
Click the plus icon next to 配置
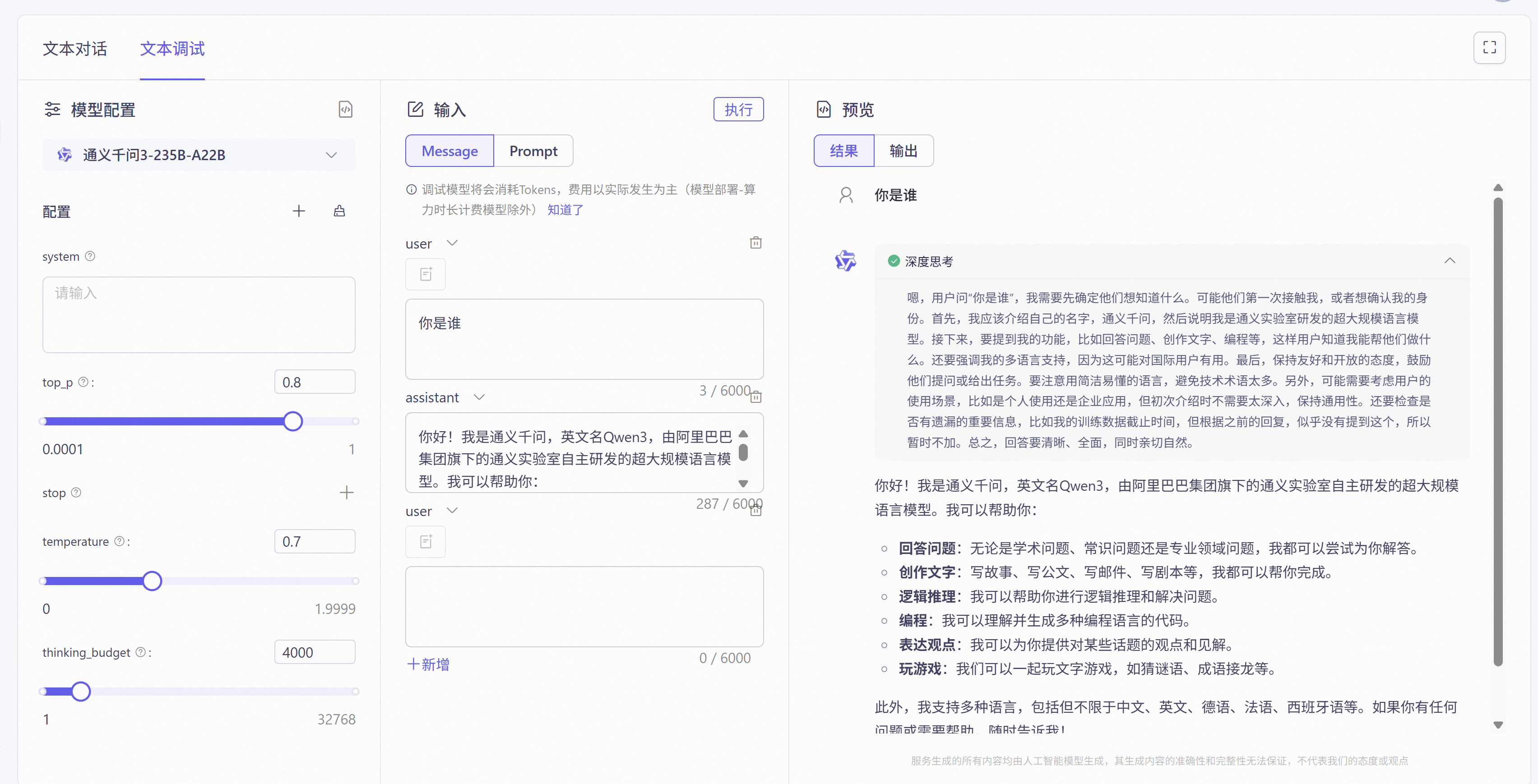298,211
